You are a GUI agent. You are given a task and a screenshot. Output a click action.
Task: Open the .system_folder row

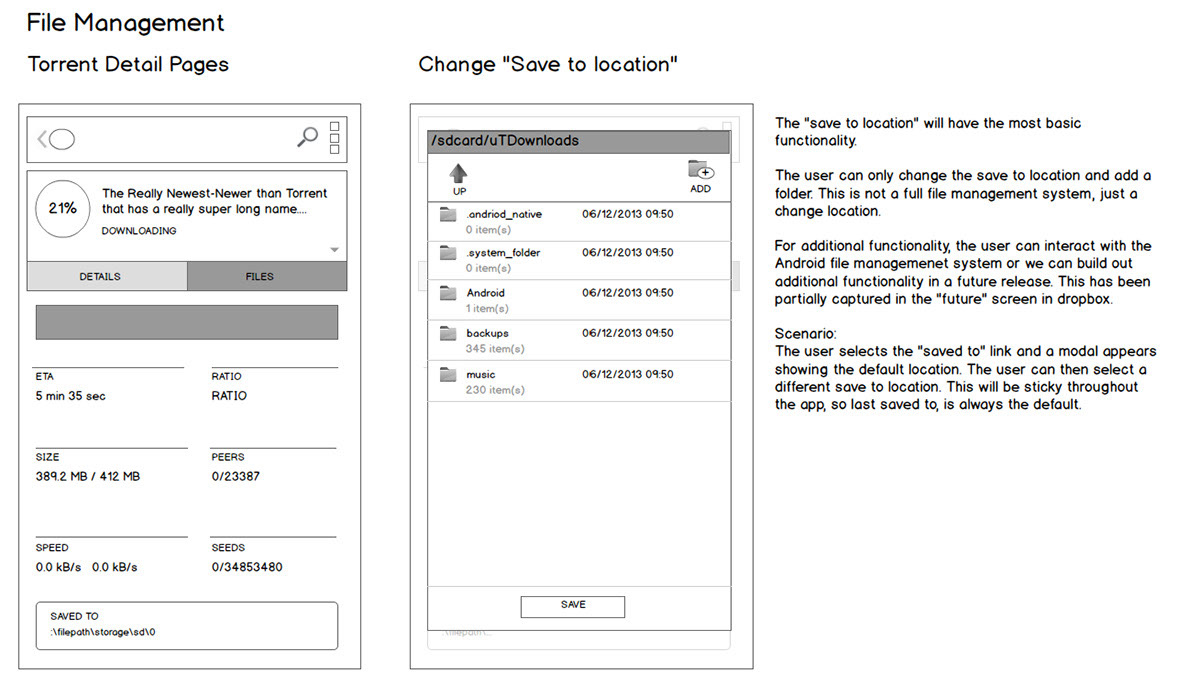click(x=579, y=260)
